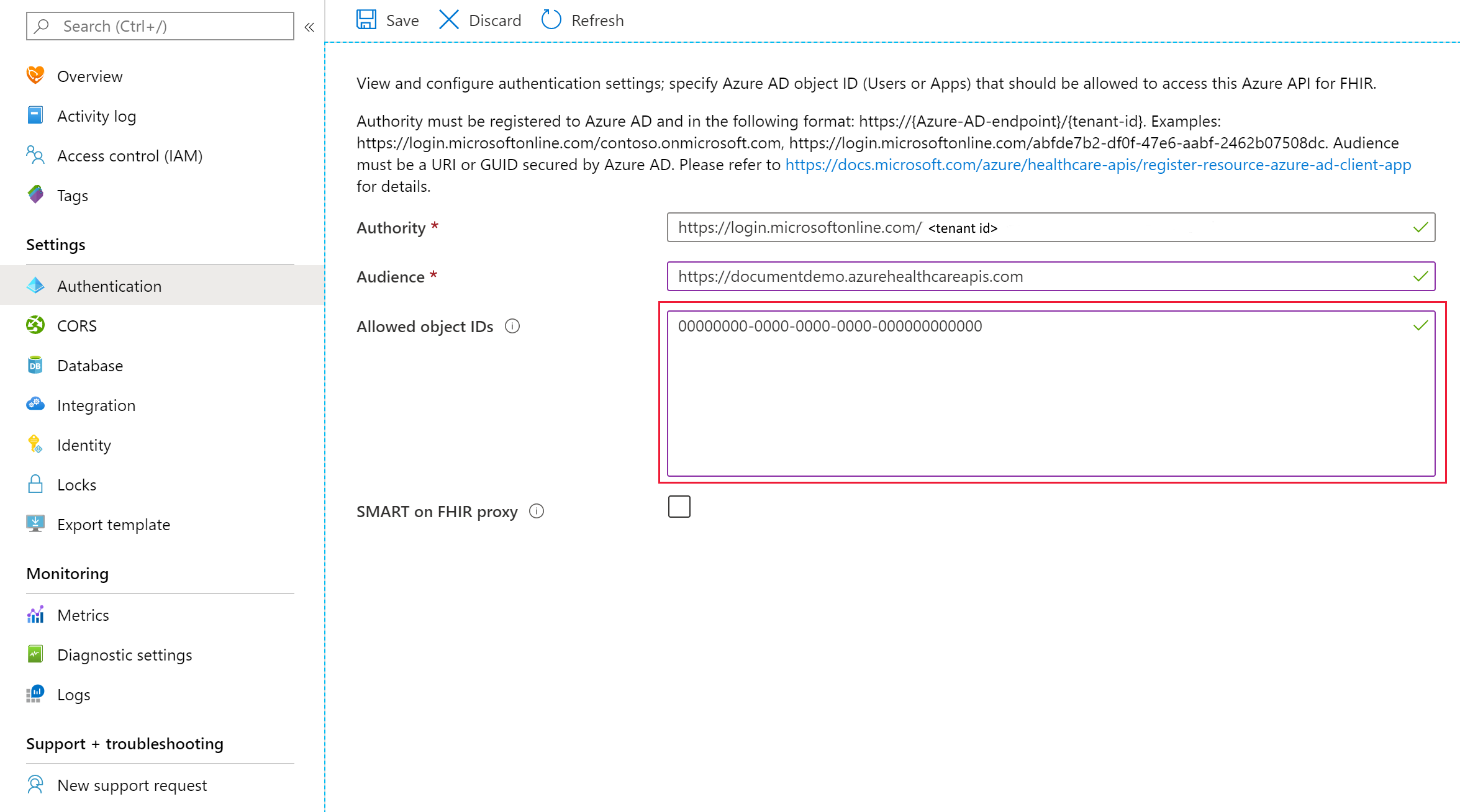1460x812 pixels.
Task: Click the CORS settings icon
Action: pos(35,325)
